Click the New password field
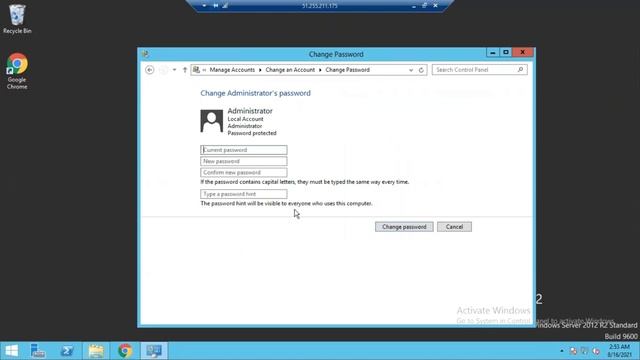The width and height of the screenshot is (640, 360). point(244,161)
